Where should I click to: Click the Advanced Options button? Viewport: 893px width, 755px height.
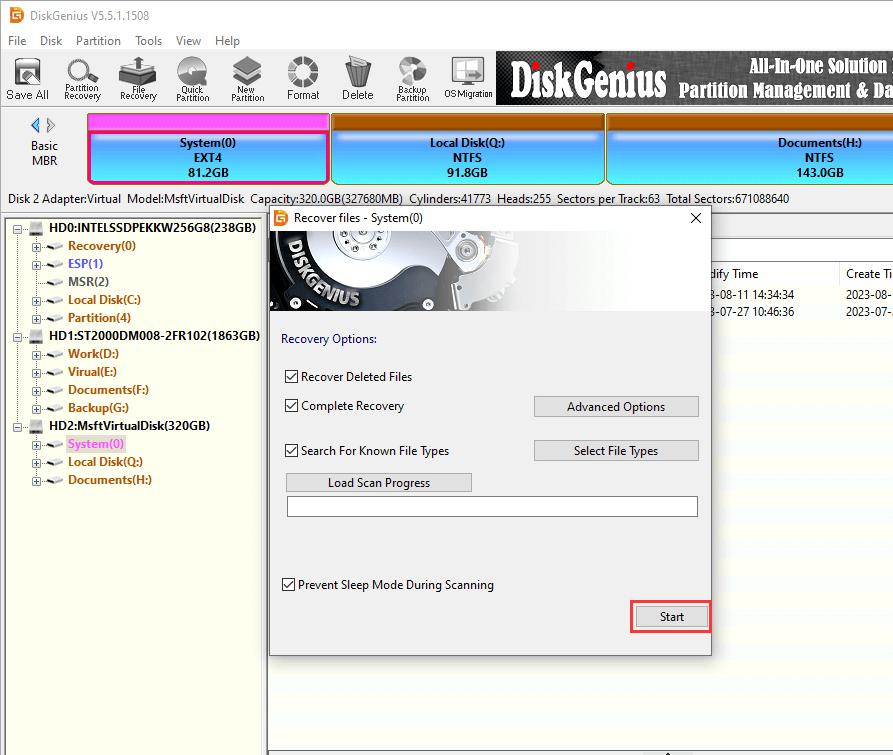tap(616, 407)
